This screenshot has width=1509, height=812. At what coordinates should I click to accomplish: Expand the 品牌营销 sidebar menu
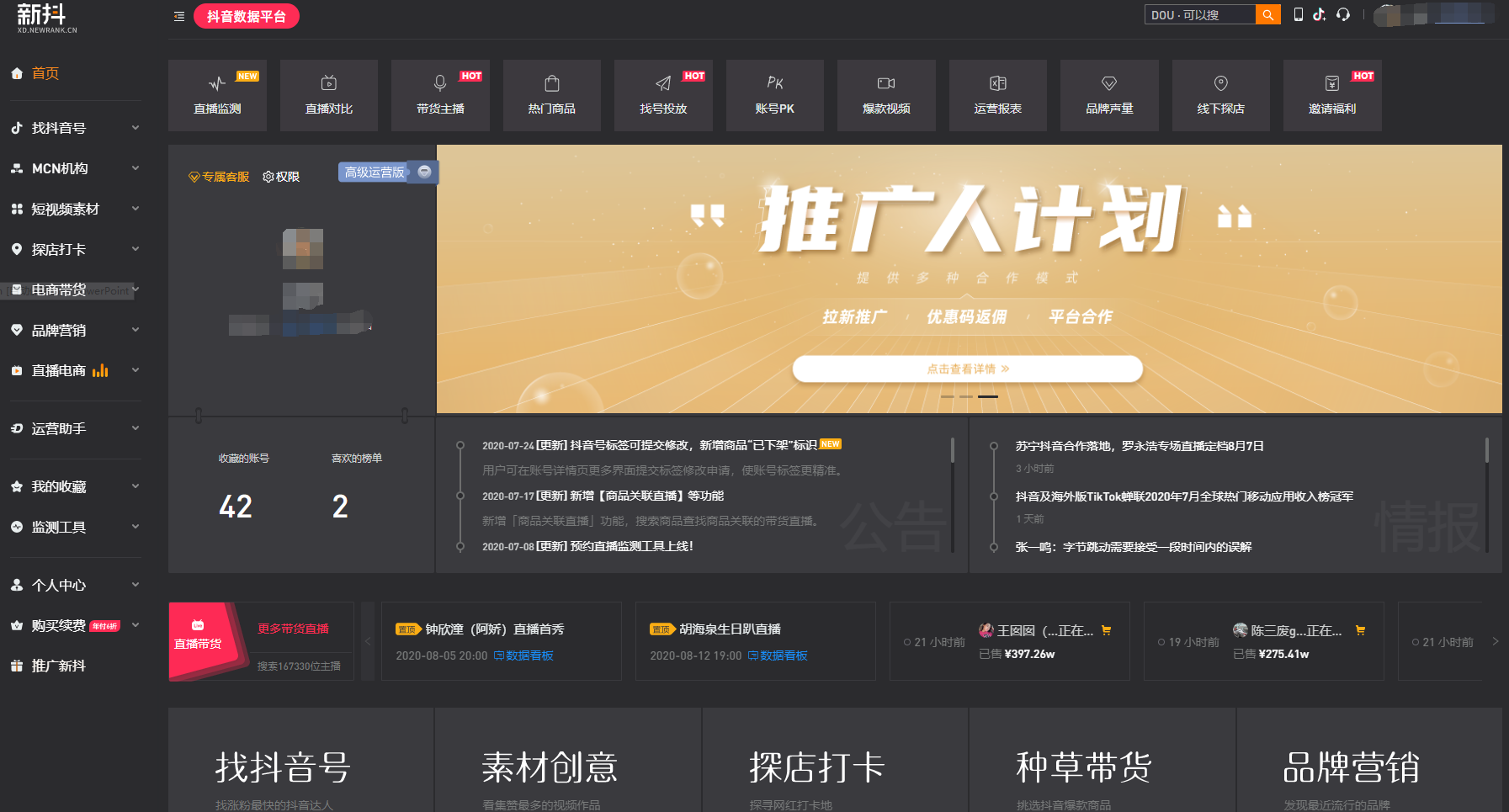coord(75,330)
